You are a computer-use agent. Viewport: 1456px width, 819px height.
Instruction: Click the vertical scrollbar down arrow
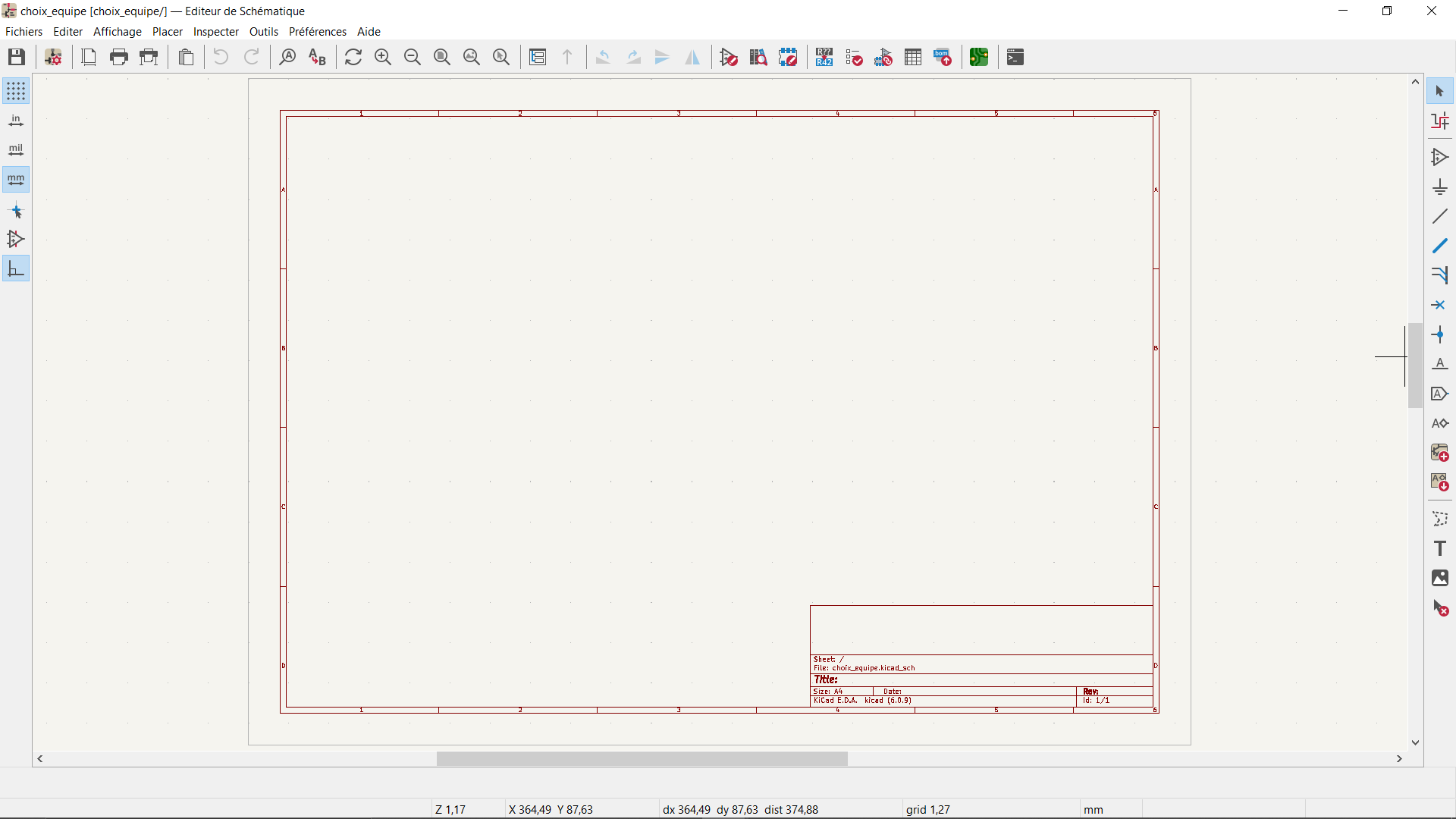click(x=1415, y=743)
